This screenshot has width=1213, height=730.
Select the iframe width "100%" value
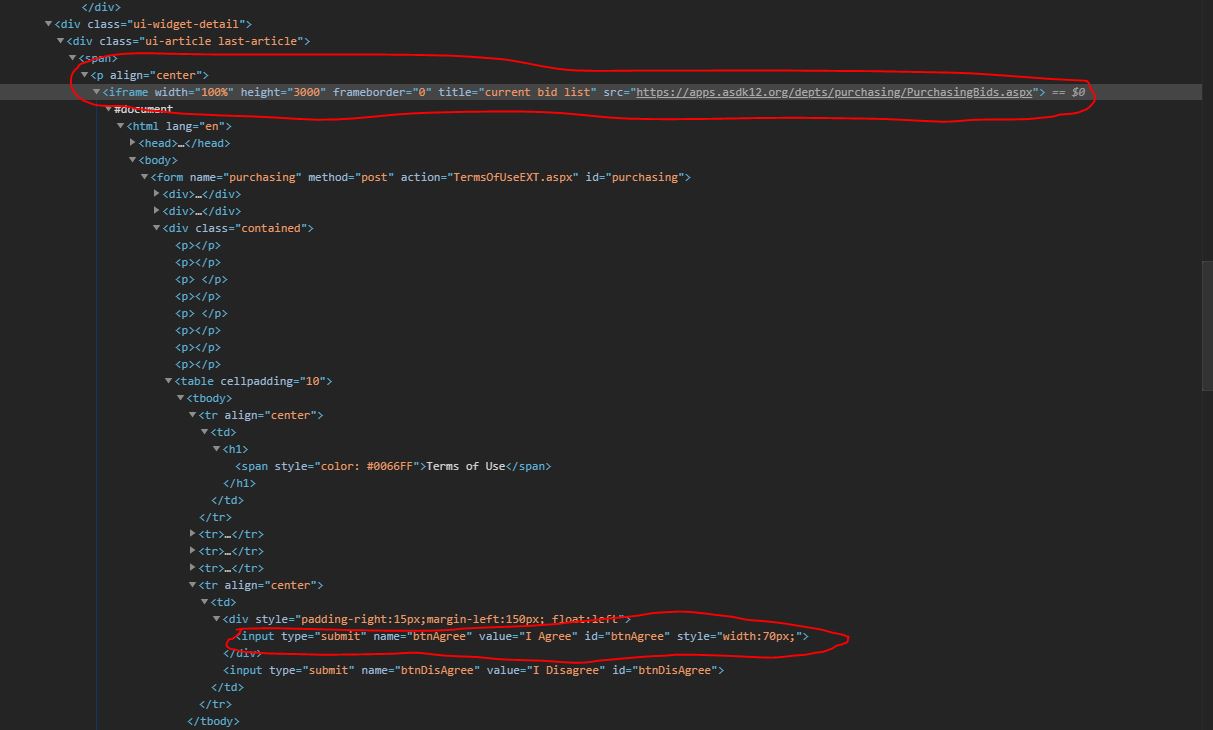pos(214,92)
